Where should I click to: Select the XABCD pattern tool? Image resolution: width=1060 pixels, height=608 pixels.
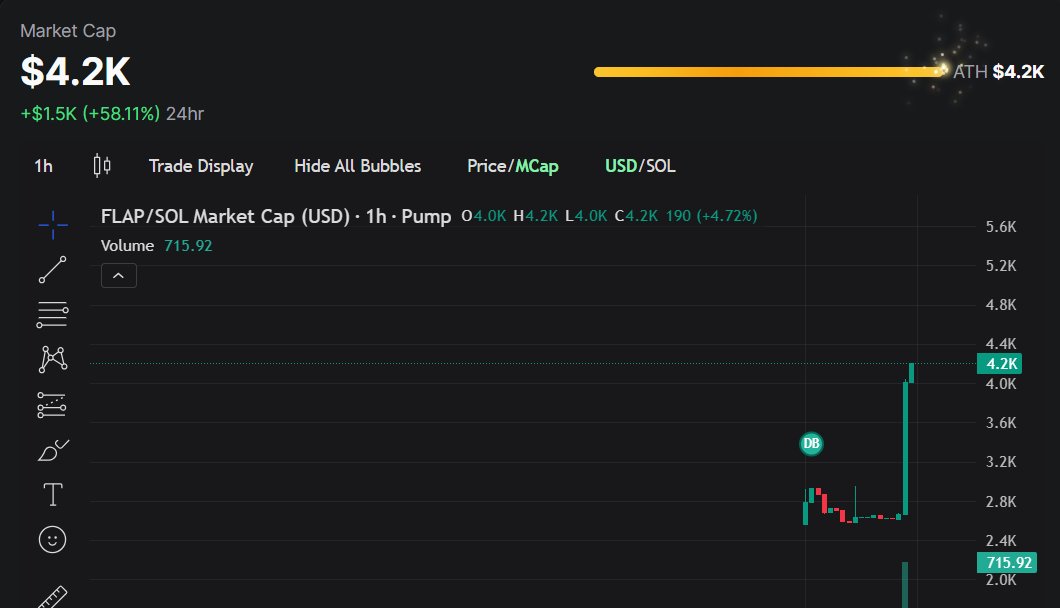tap(51, 358)
